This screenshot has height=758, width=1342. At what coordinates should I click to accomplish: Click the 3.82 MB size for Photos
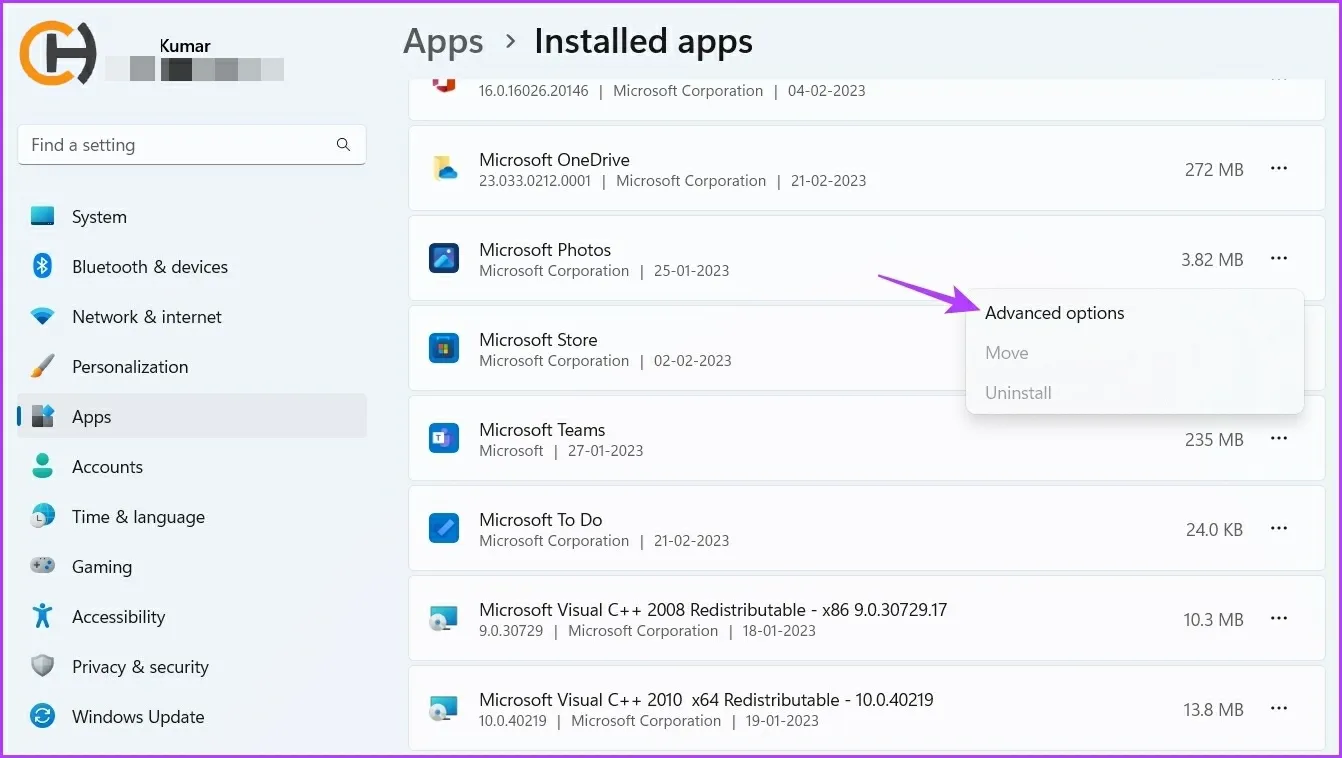[x=1212, y=260]
